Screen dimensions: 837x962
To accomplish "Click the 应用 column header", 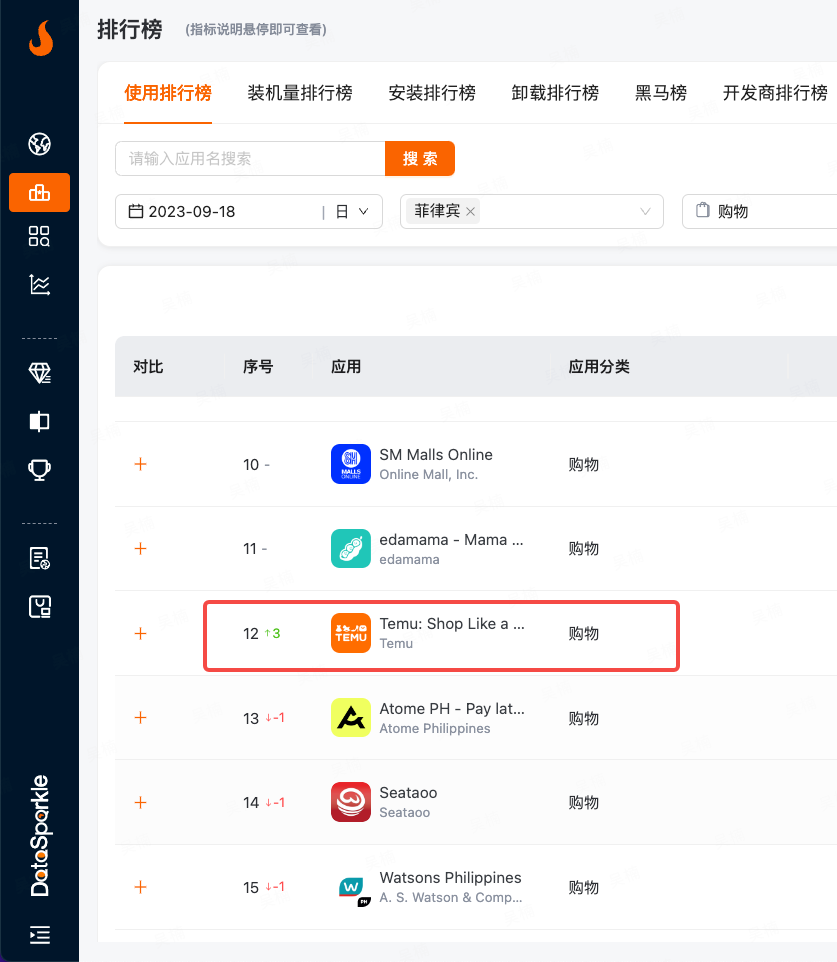I will pyautogui.click(x=346, y=366).
